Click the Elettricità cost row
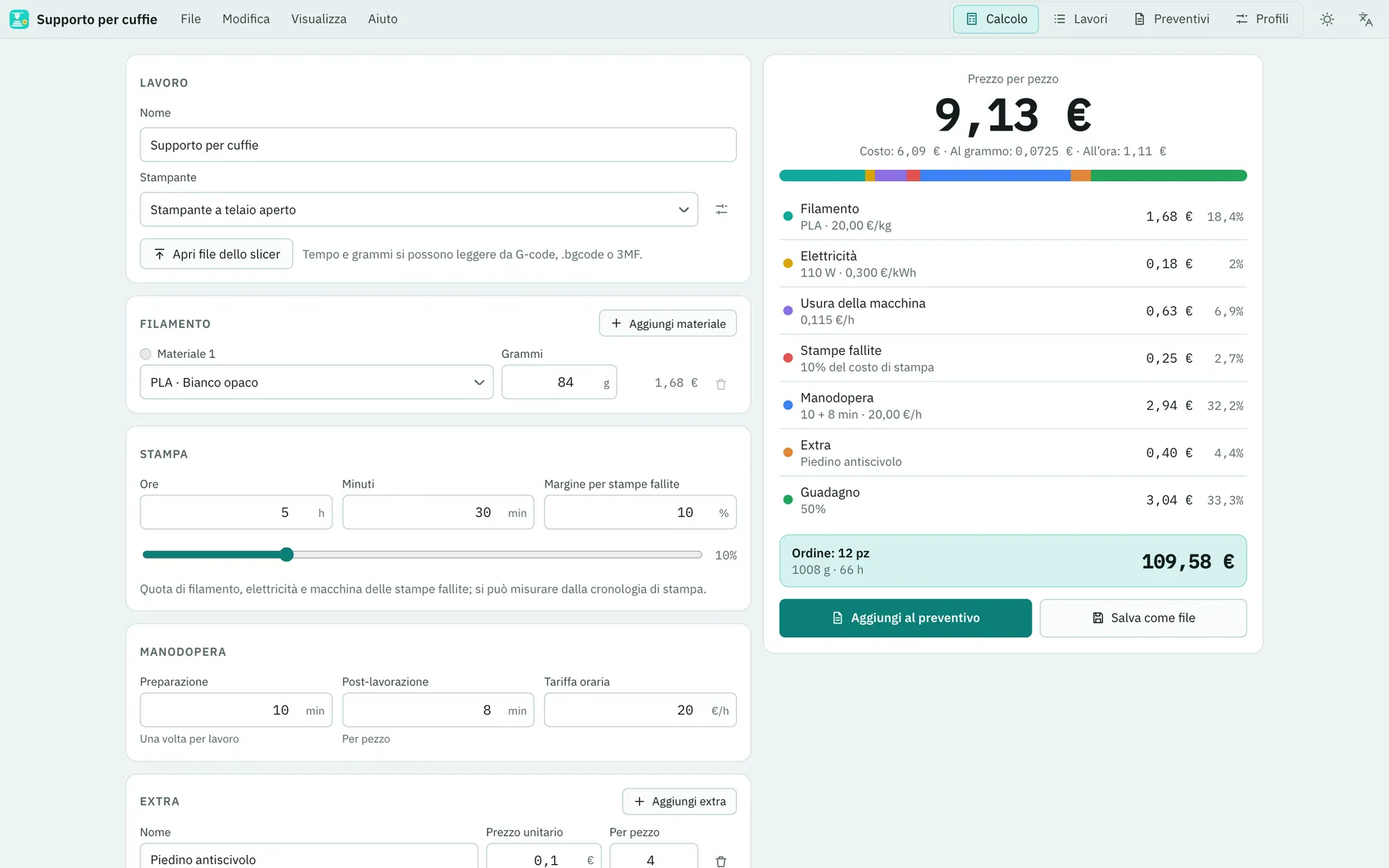This screenshot has height=868, width=1389. click(1013, 264)
